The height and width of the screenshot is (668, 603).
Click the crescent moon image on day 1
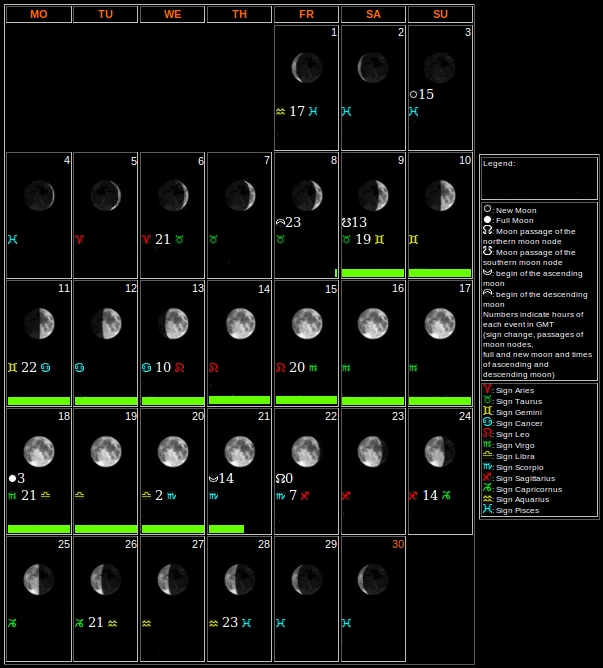pos(306,67)
